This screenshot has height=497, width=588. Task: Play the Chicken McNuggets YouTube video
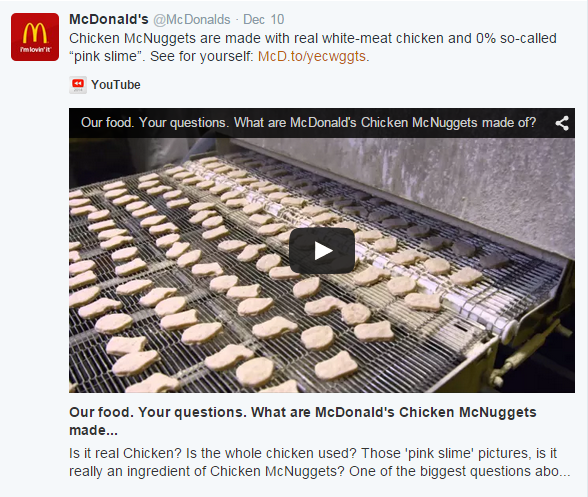point(322,251)
